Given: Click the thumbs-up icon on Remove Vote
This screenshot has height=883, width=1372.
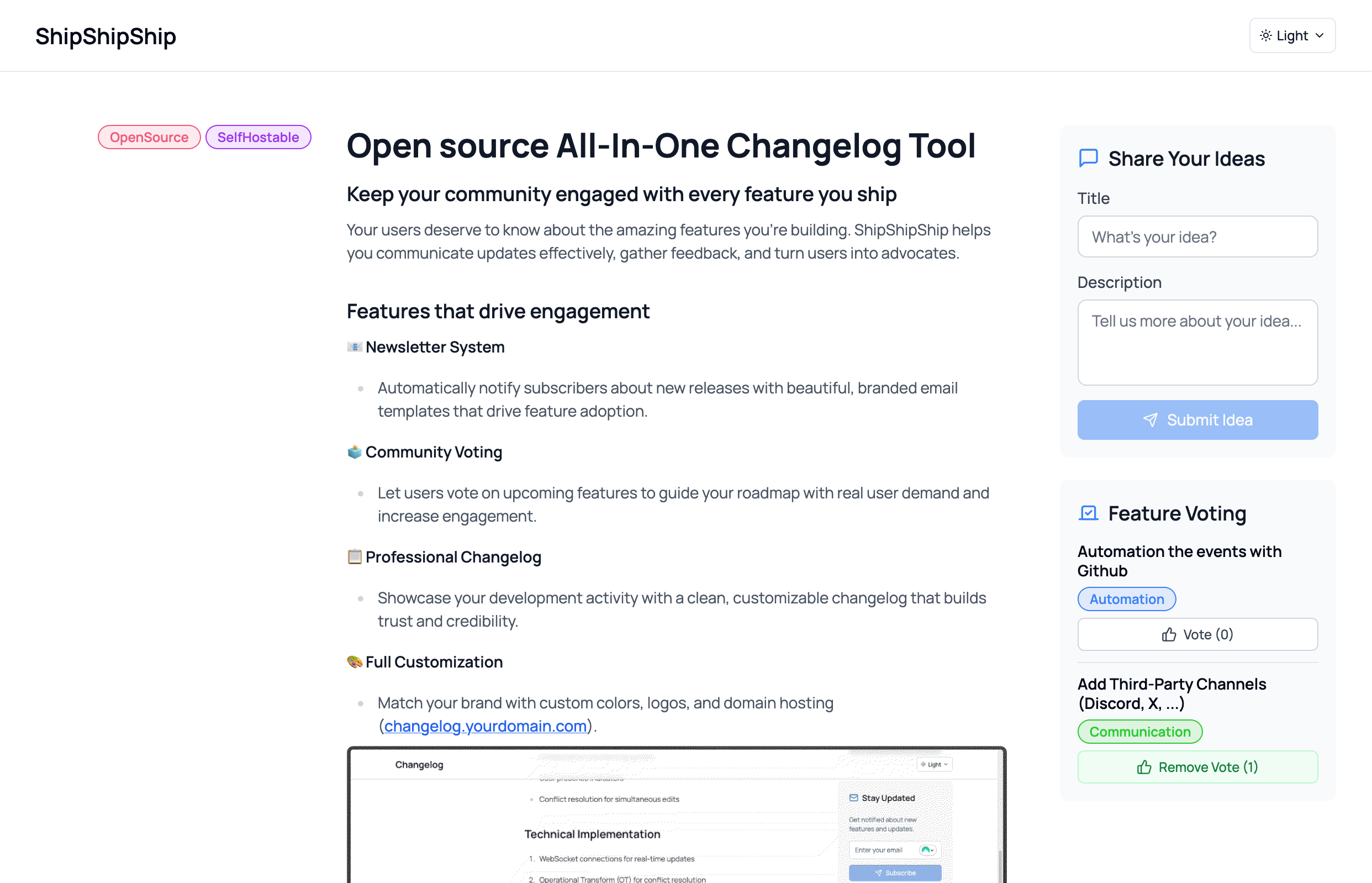Looking at the screenshot, I should [1144, 768].
